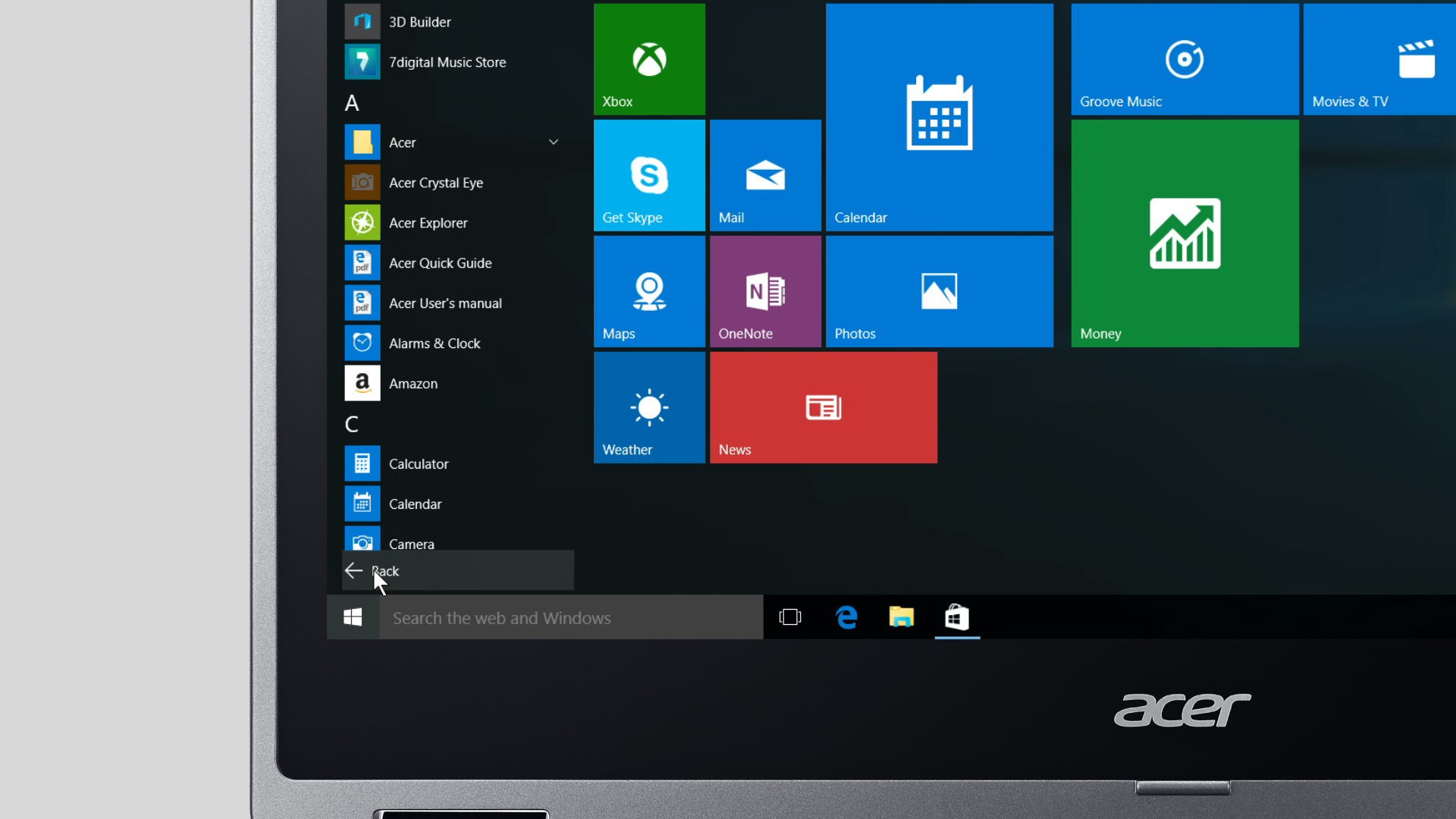Click the Search the web and Windows field
The width and height of the screenshot is (1456, 819).
(569, 617)
